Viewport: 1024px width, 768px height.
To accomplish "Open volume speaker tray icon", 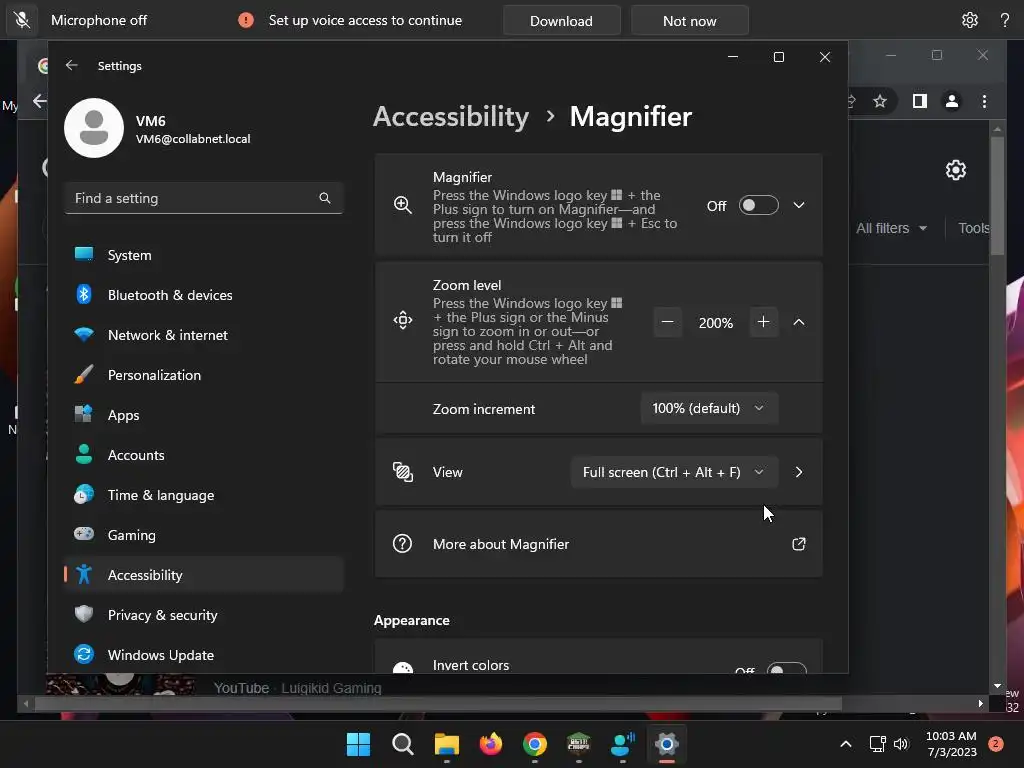I will (x=901, y=744).
